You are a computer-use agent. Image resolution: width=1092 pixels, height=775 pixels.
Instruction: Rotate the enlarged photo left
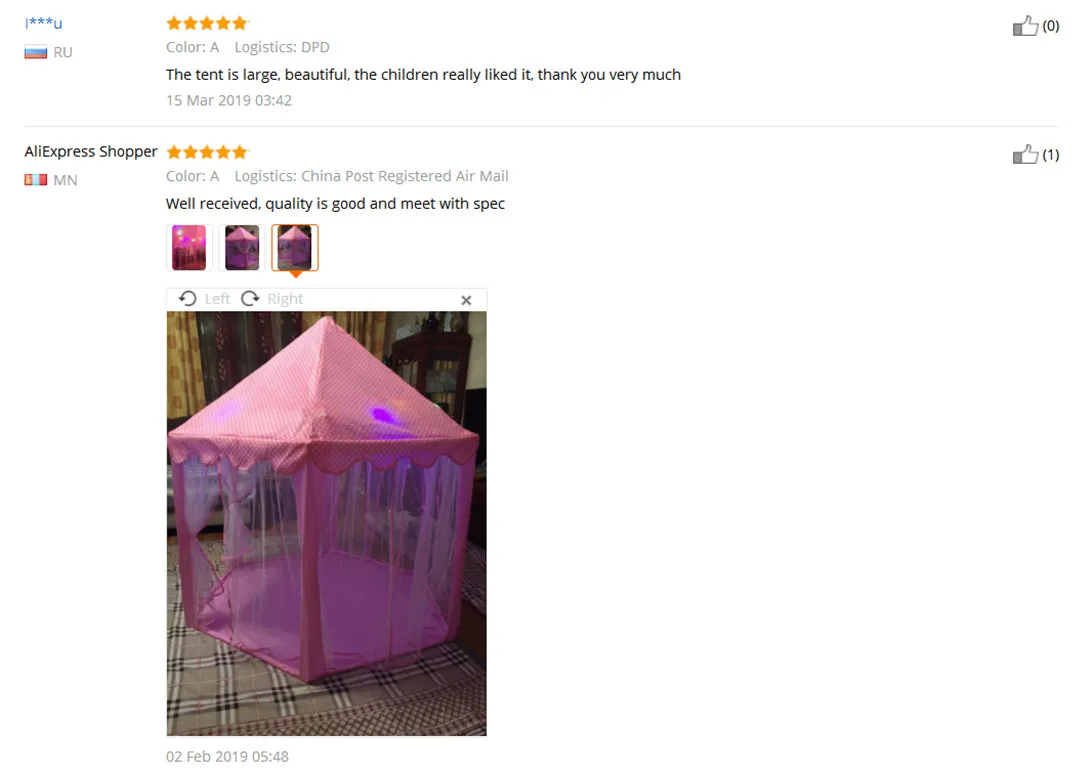point(187,299)
